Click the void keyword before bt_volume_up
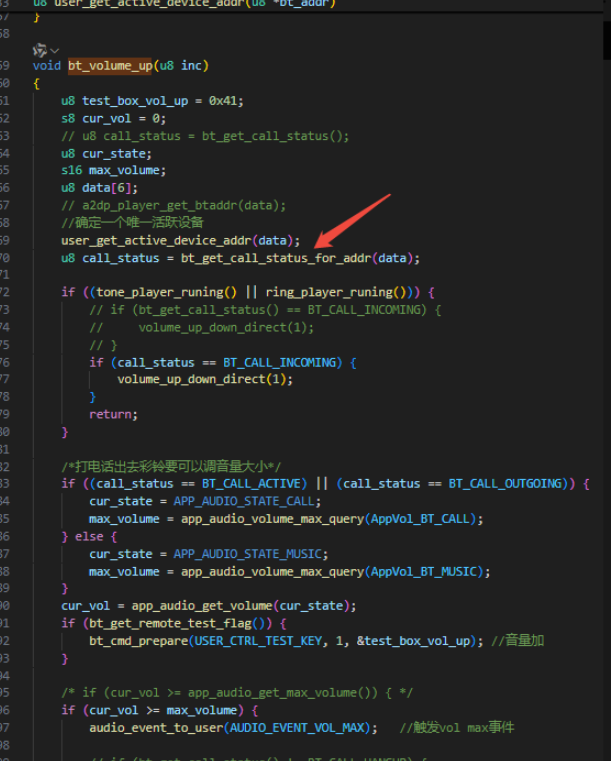611x761 pixels. [x=47, y=66]
